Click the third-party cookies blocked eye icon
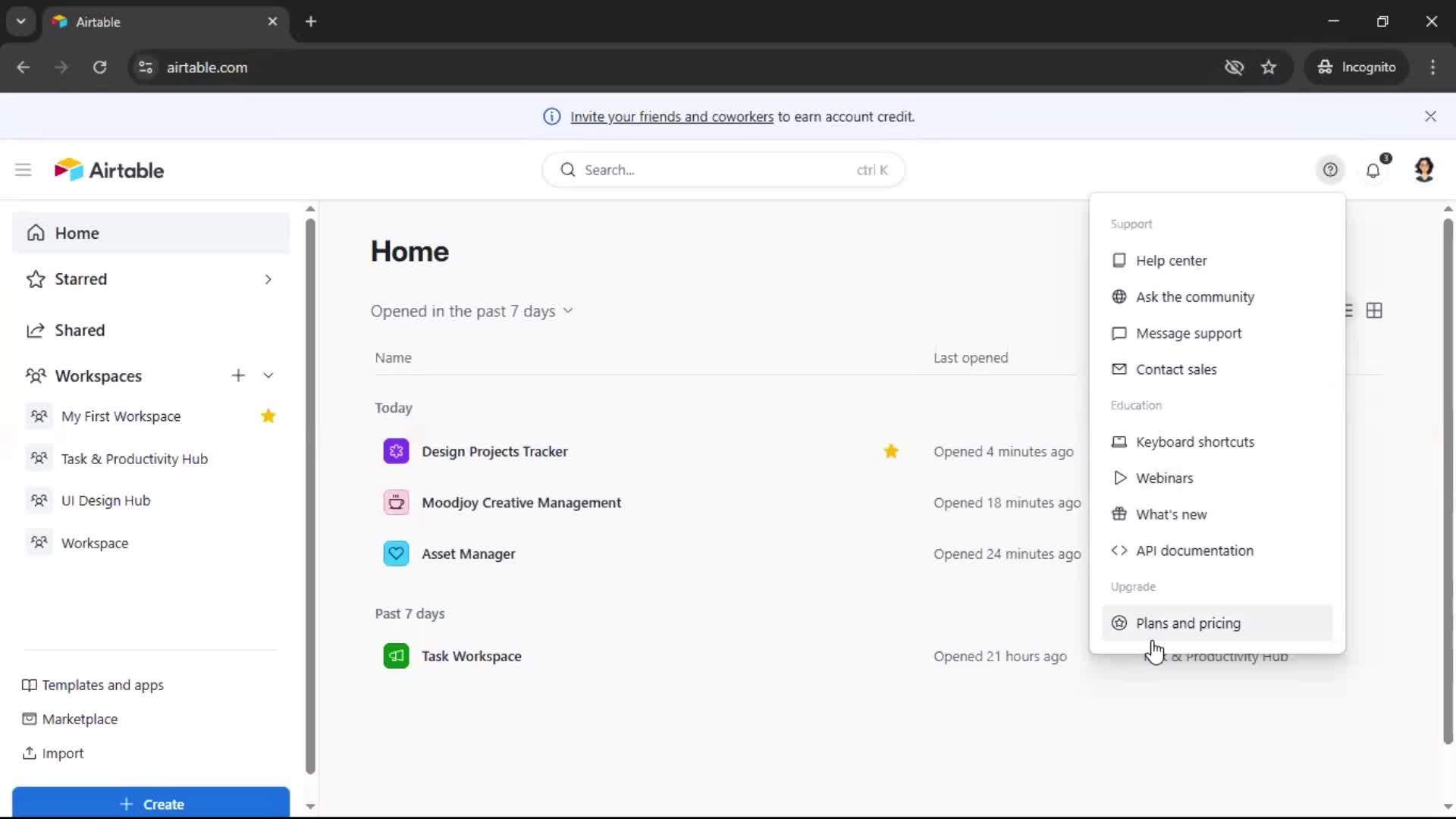 click(1234, 67)
